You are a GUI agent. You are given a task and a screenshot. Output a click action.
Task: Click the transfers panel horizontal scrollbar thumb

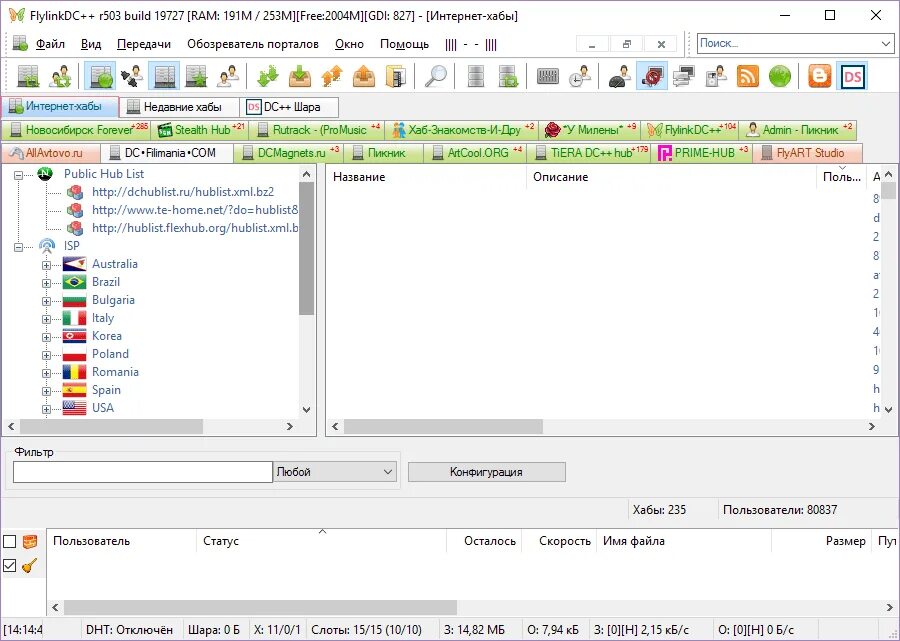tap(260, 607)
